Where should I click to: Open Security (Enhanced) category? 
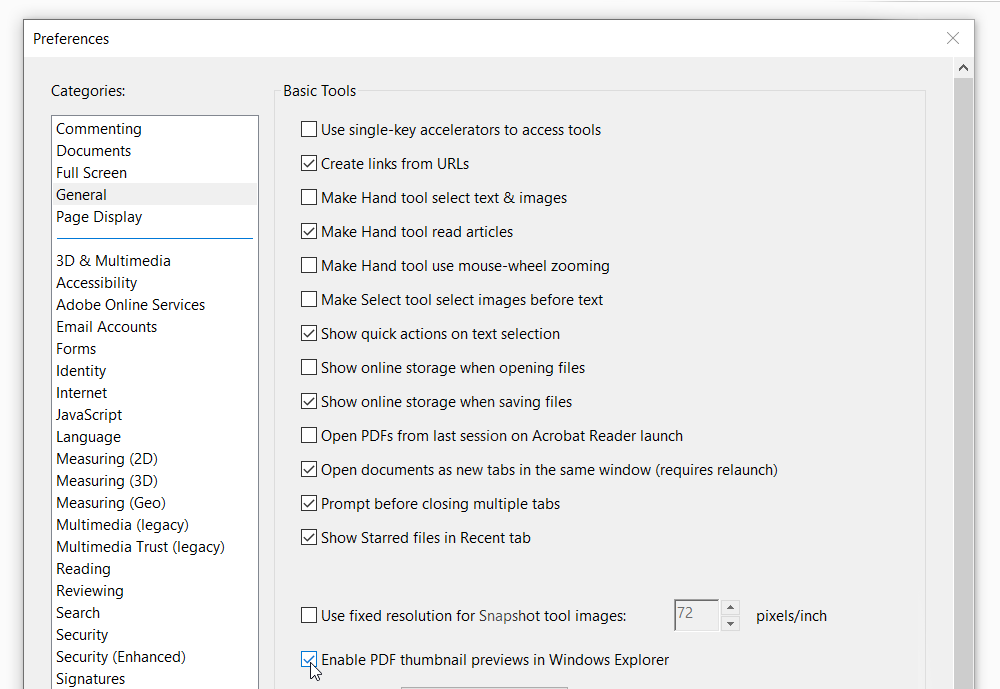pyautogui.click(x=121, y=657)
